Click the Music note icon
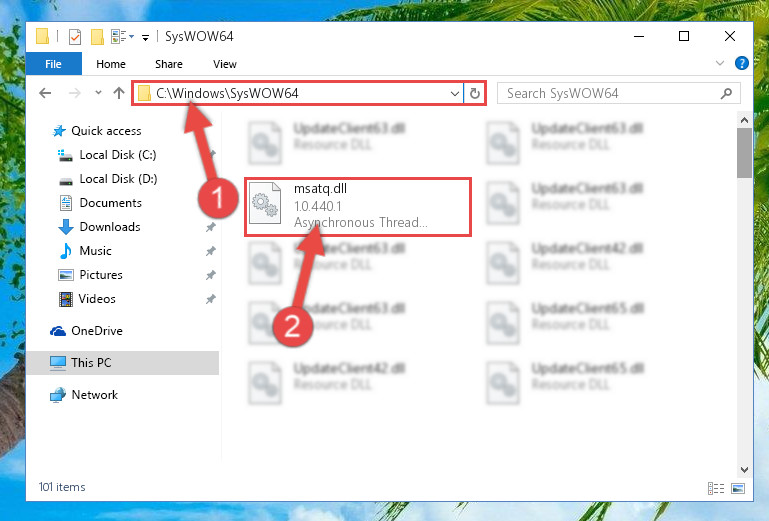This screenshot has width=769, height=521. (65, 251)
